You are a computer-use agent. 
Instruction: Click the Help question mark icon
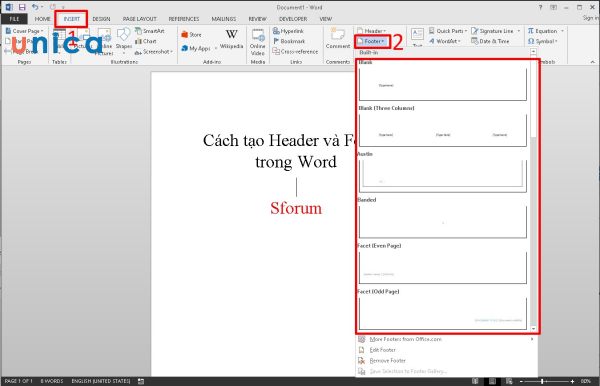tap(540, 7)
